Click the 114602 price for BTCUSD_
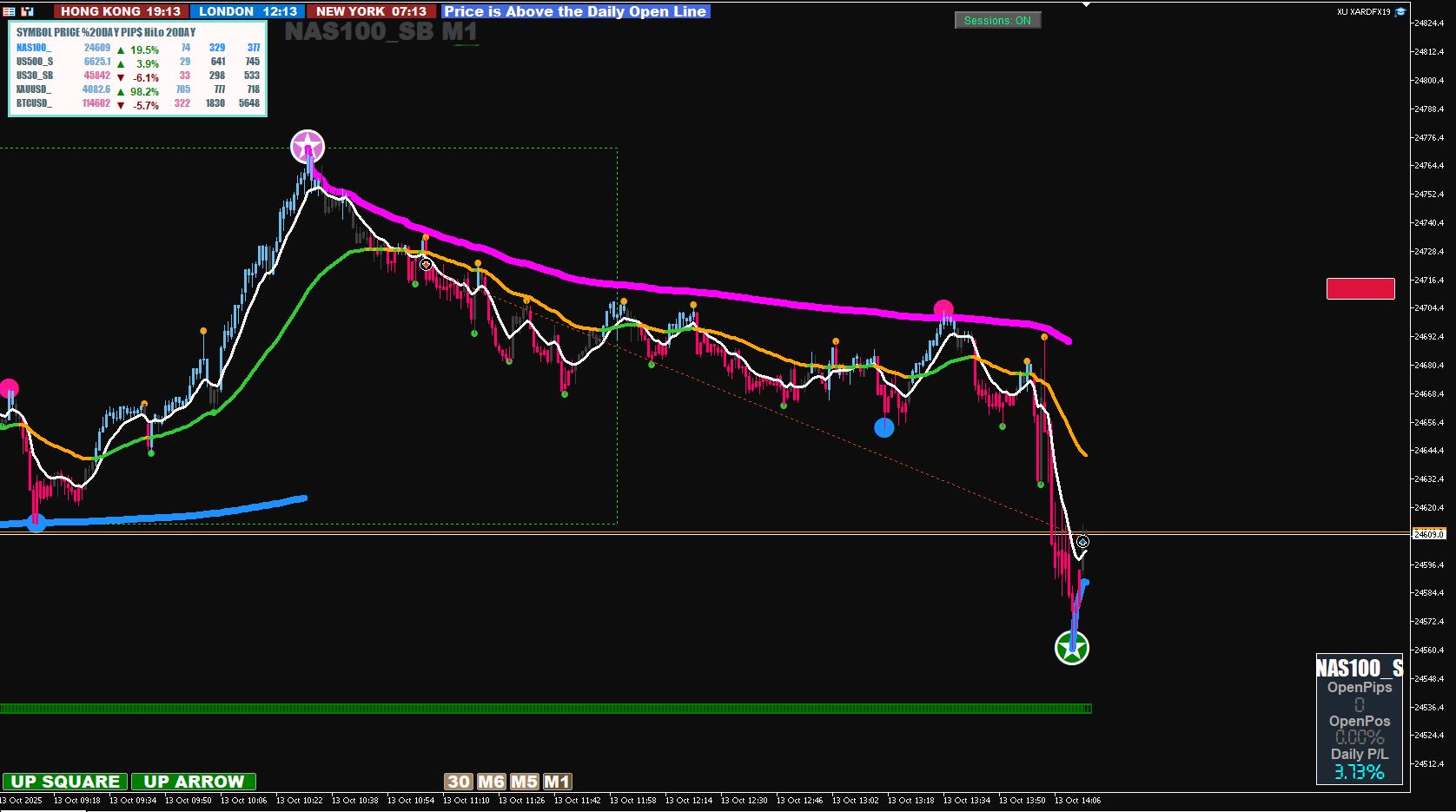 point(96,103)
